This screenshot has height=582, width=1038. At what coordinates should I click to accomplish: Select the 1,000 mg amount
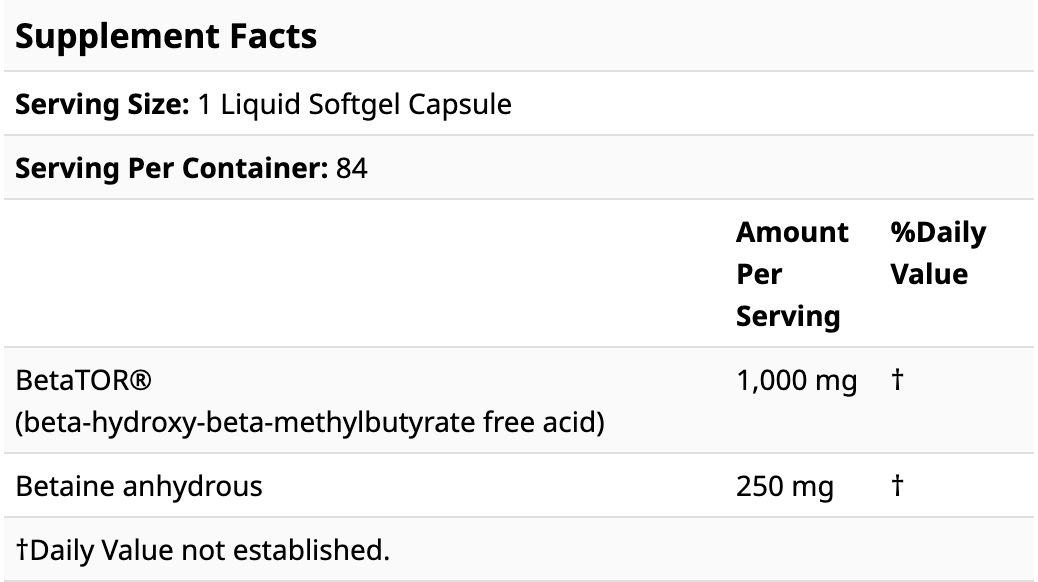click(796, 381)
